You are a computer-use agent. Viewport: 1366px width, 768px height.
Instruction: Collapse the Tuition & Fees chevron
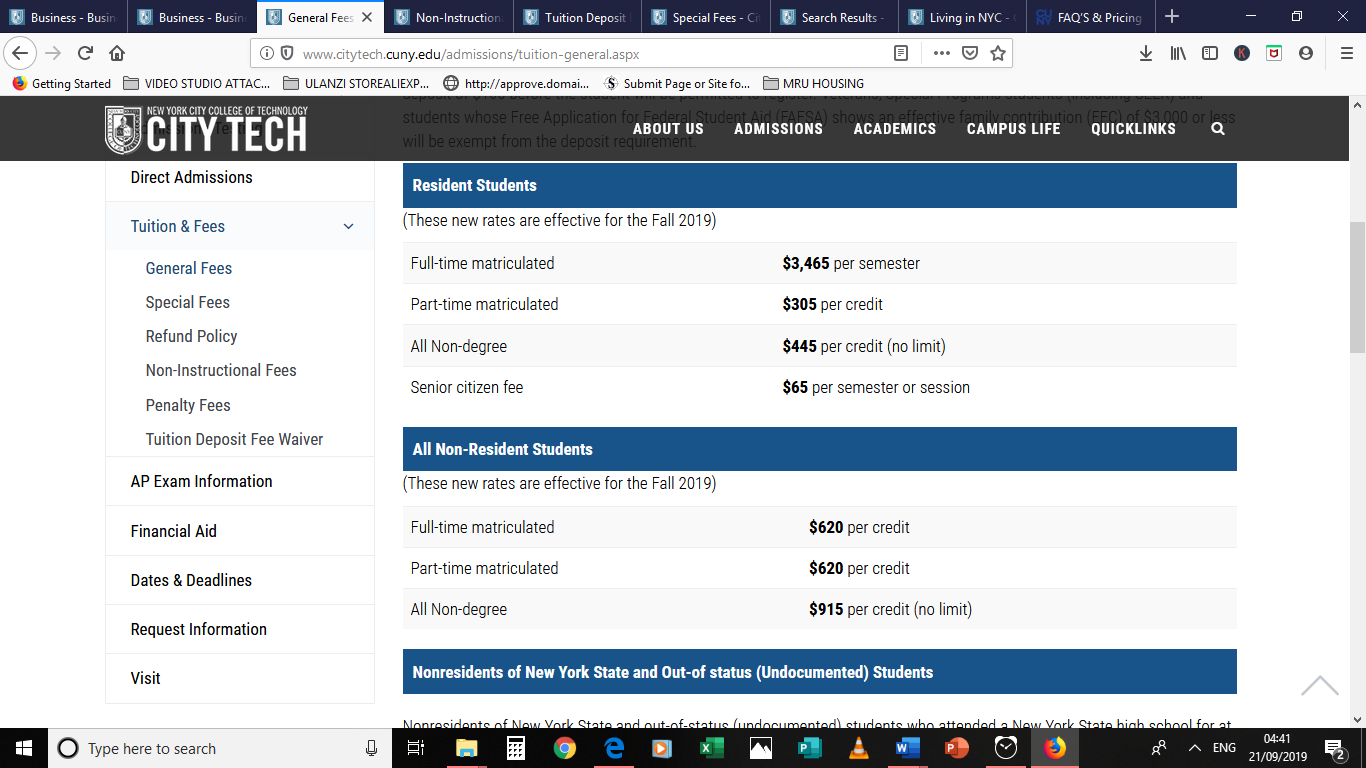pyautogui.click(x=348, y=227)
